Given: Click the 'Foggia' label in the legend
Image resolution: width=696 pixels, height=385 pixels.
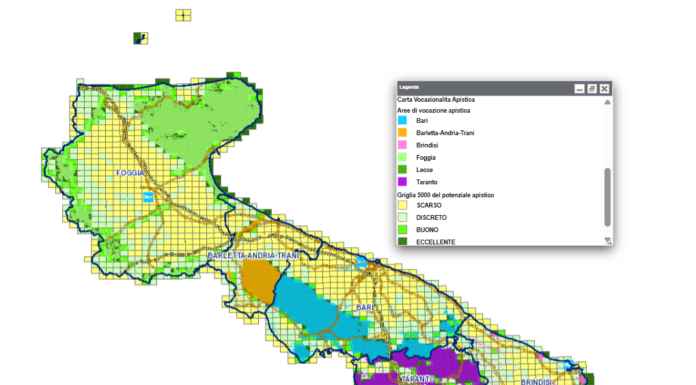Looking at the screenshot, I should pyautogui.click(x=426, y=158).
